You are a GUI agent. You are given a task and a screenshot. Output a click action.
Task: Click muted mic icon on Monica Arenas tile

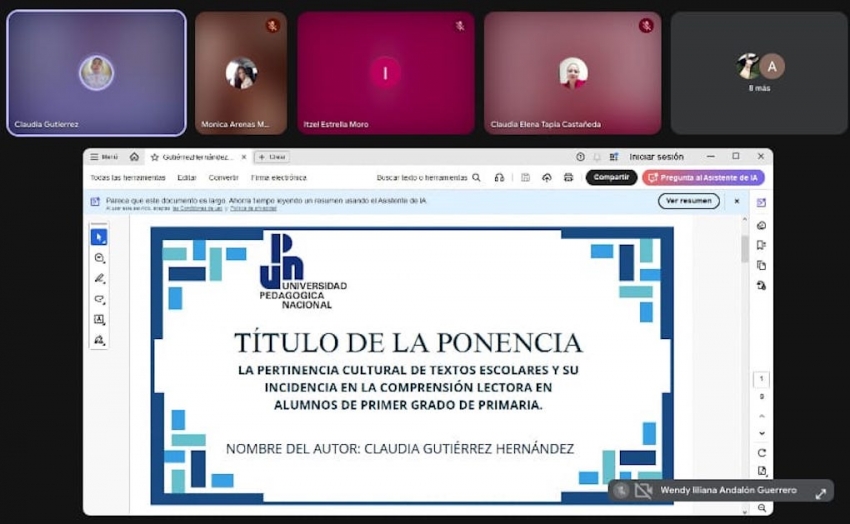tap(272, 25)
